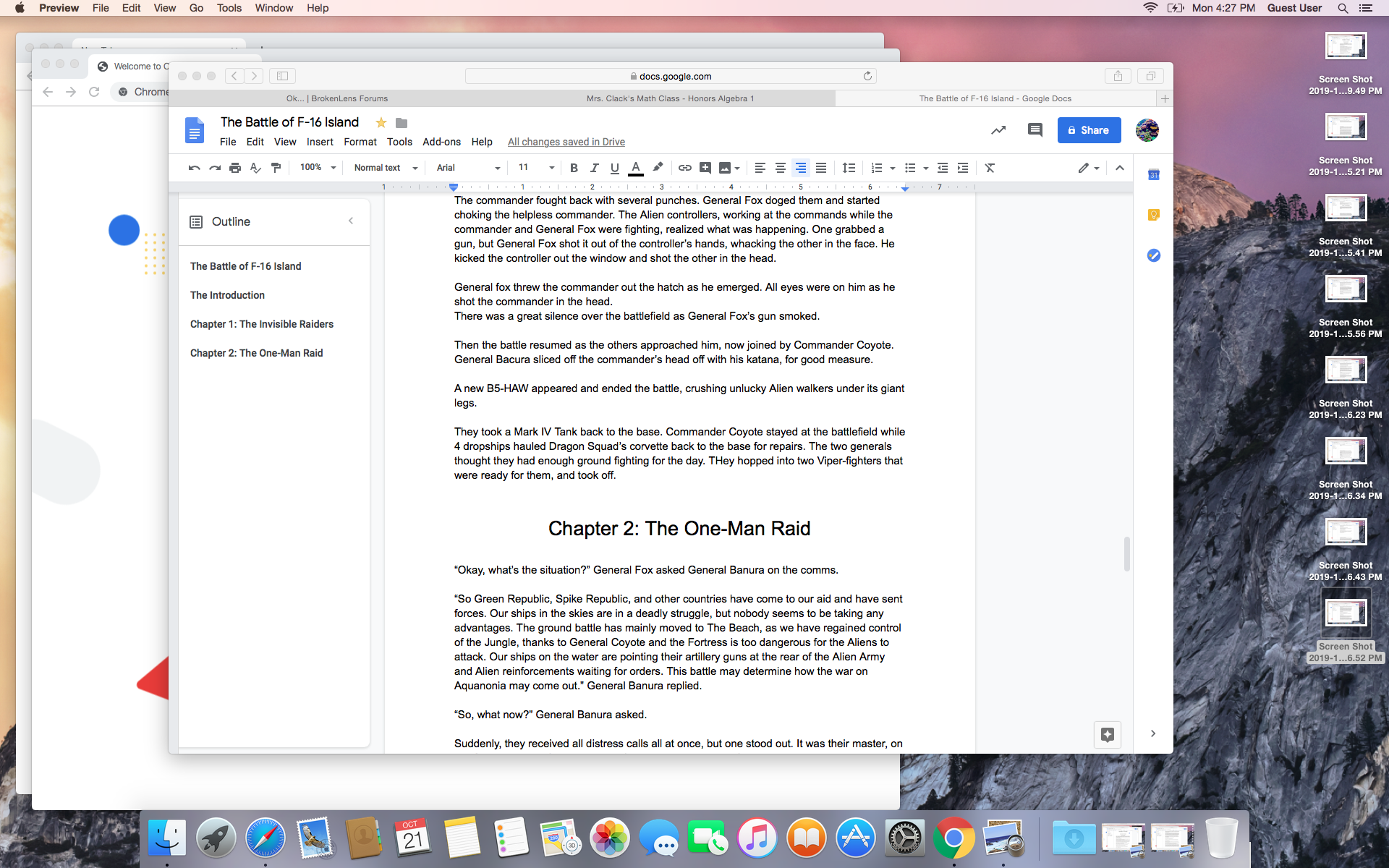
Task: Click the blue Share button
Action: pos(1089,130)
